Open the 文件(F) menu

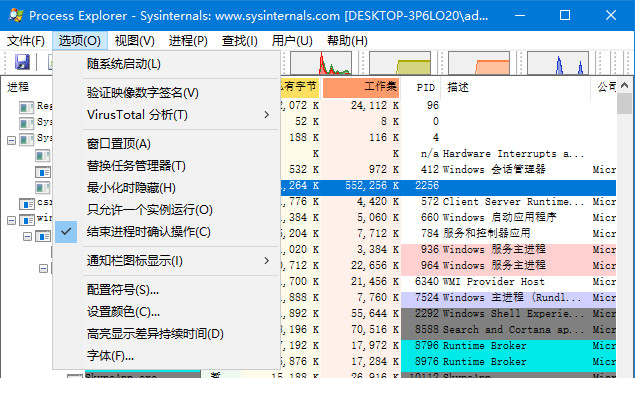tap(26, 41)
